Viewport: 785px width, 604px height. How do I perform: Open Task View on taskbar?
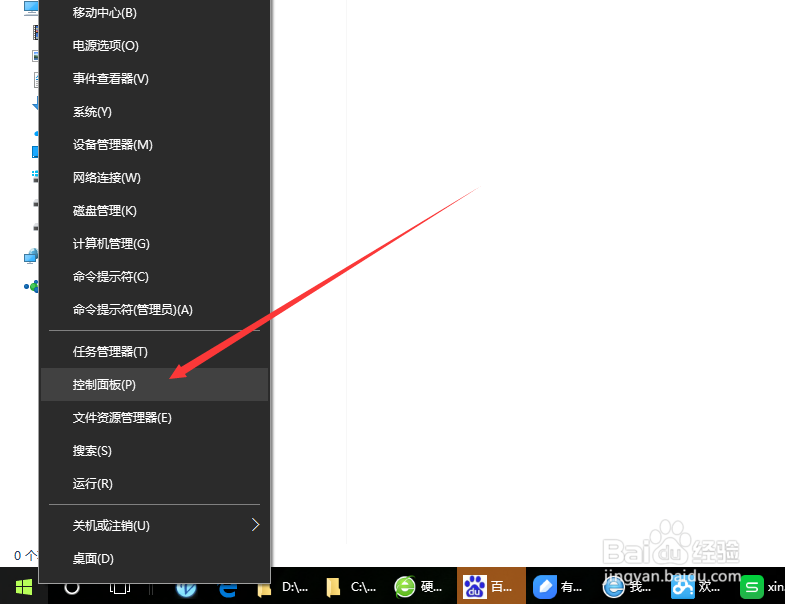tap(120, 587)
